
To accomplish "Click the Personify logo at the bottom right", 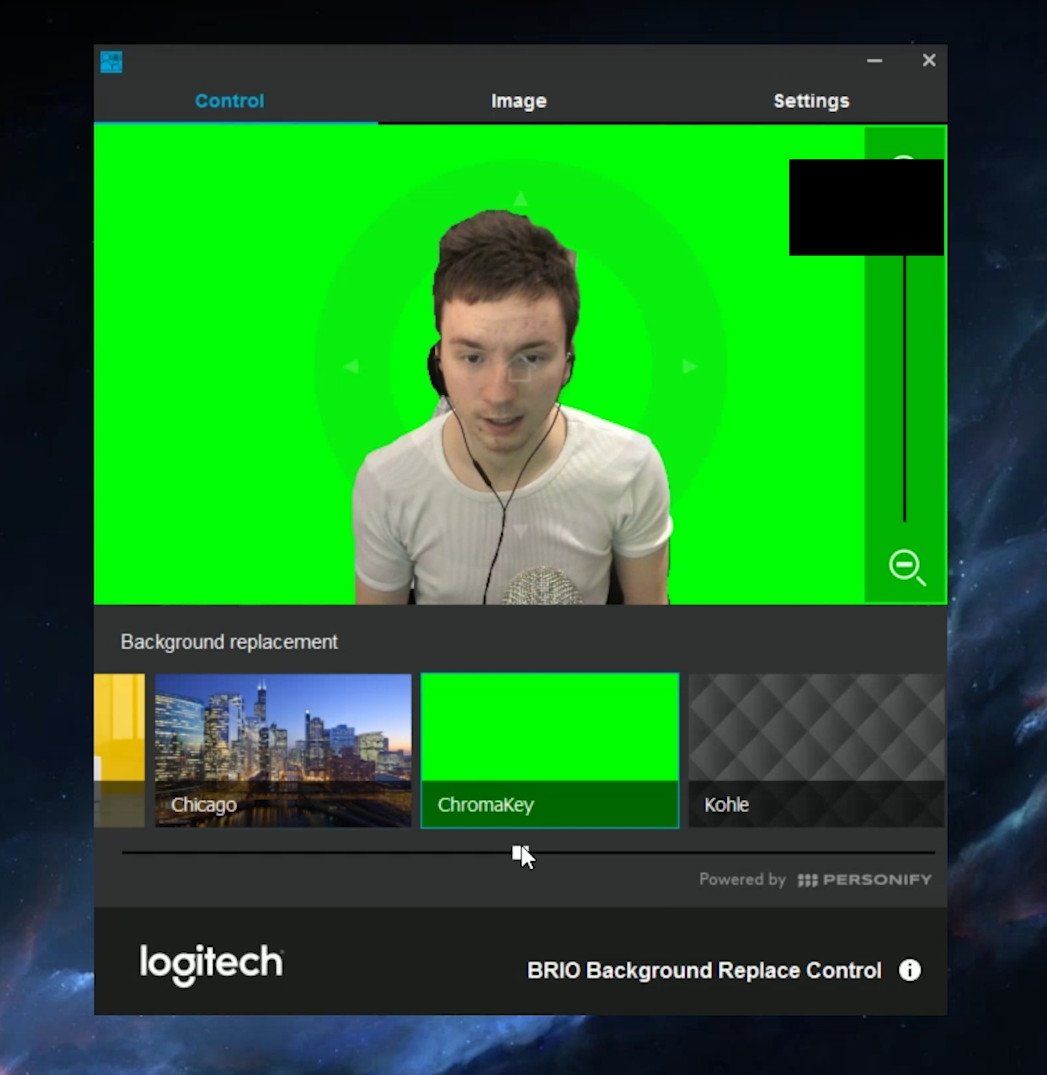I will [x=863, y=880].
